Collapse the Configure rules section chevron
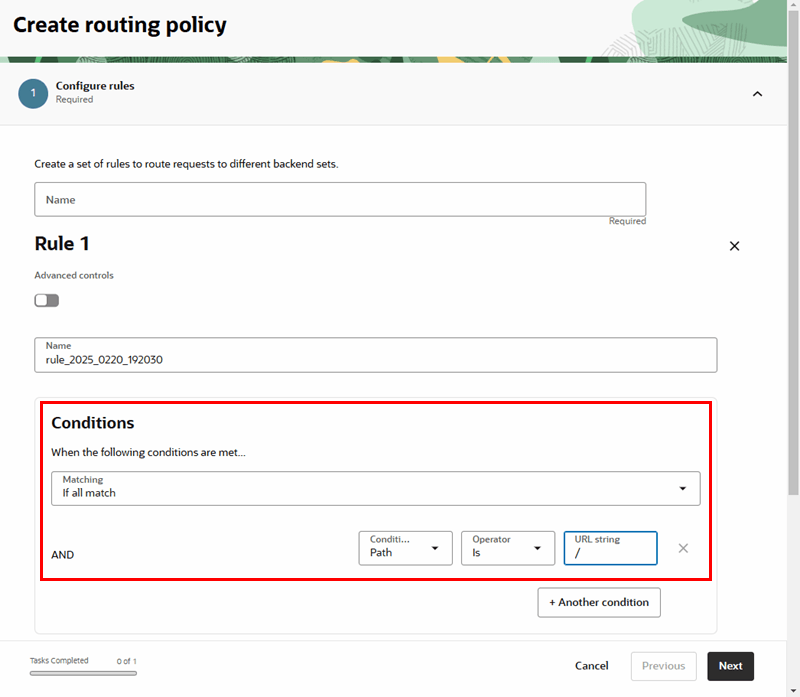 [x=757, y=93]
